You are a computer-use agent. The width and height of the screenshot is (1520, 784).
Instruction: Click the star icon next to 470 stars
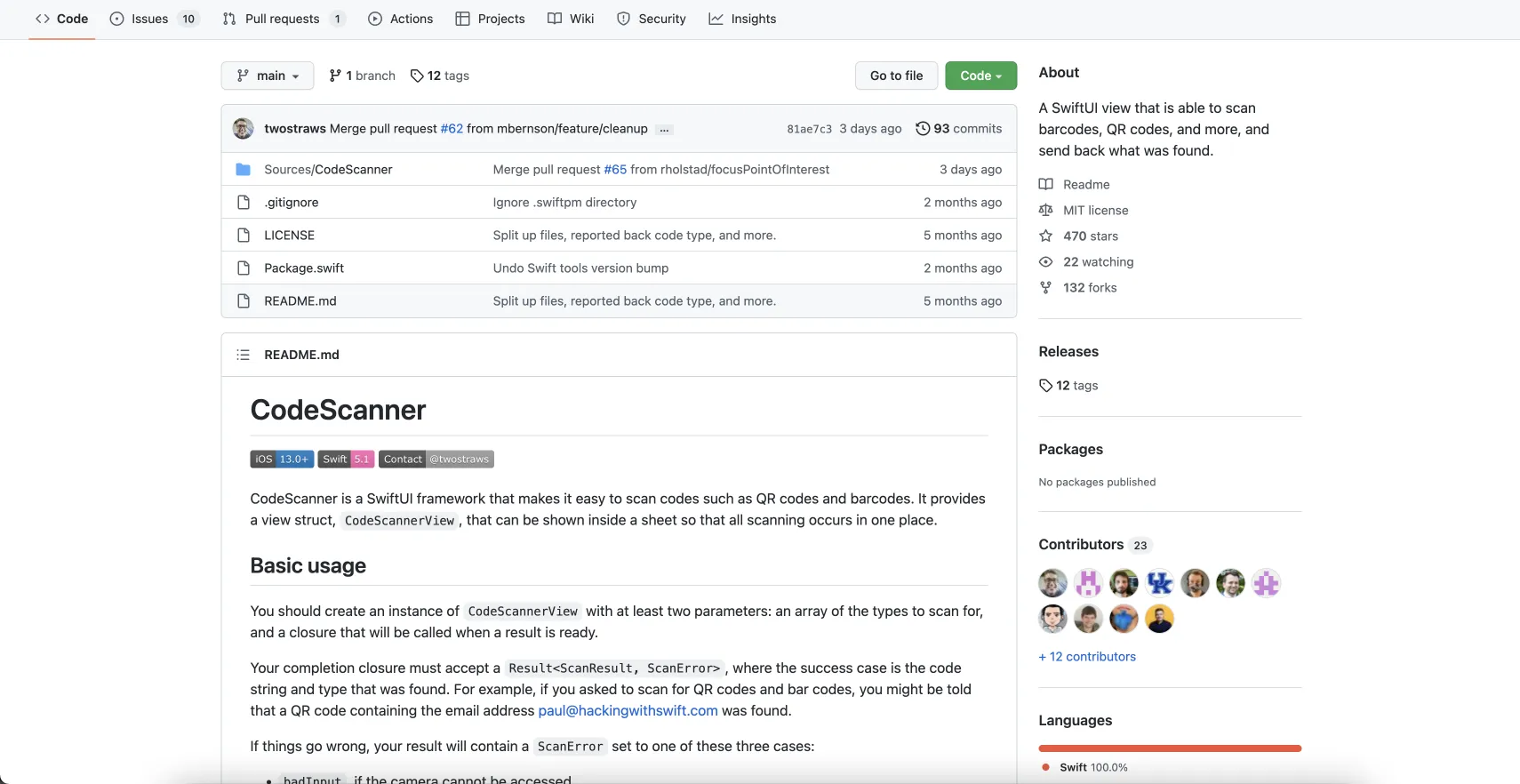(x=1046, y=236)
